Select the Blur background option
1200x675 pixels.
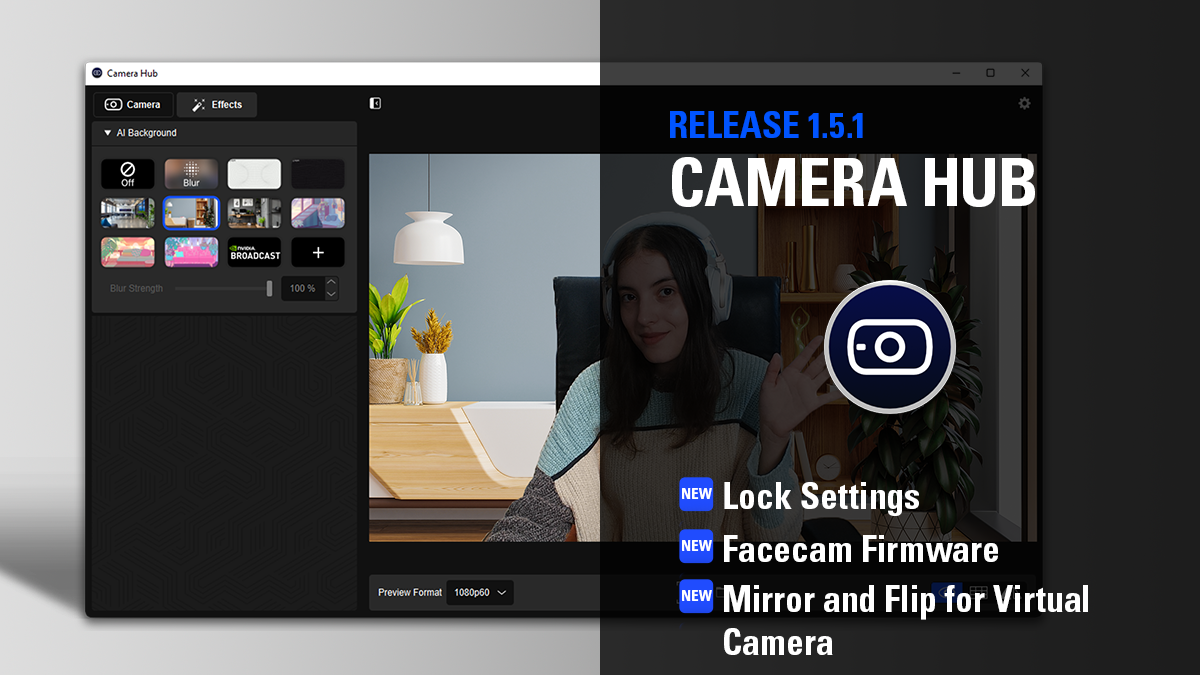tap(191, 174)
